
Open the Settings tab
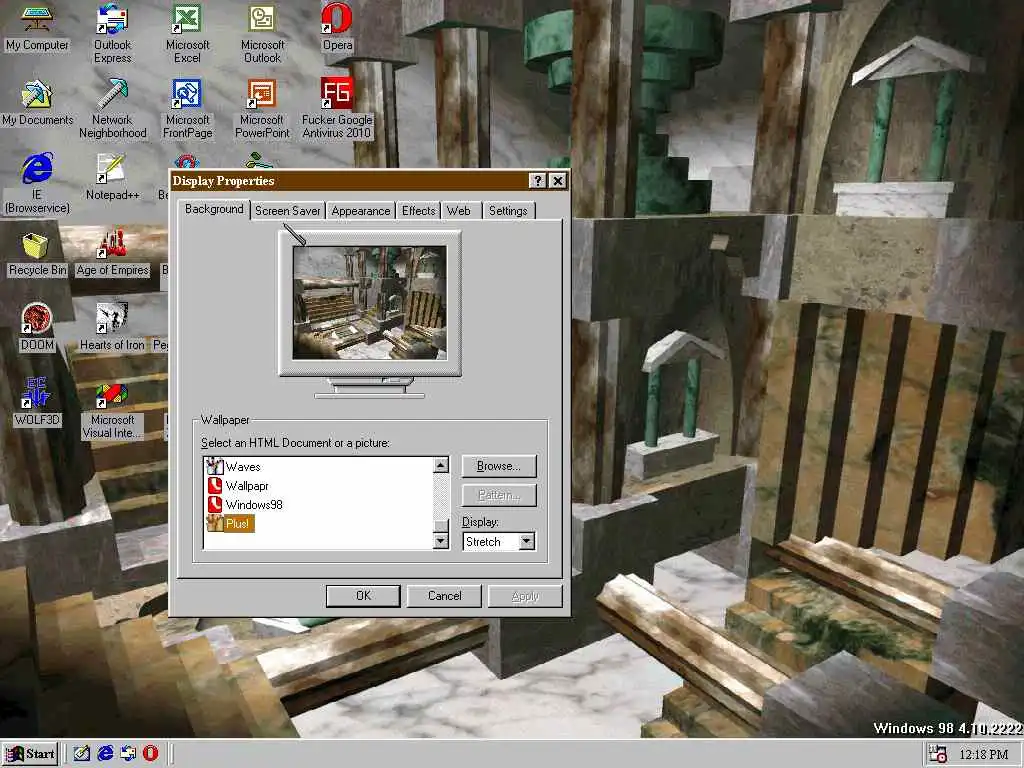click(x=508, y=210)
